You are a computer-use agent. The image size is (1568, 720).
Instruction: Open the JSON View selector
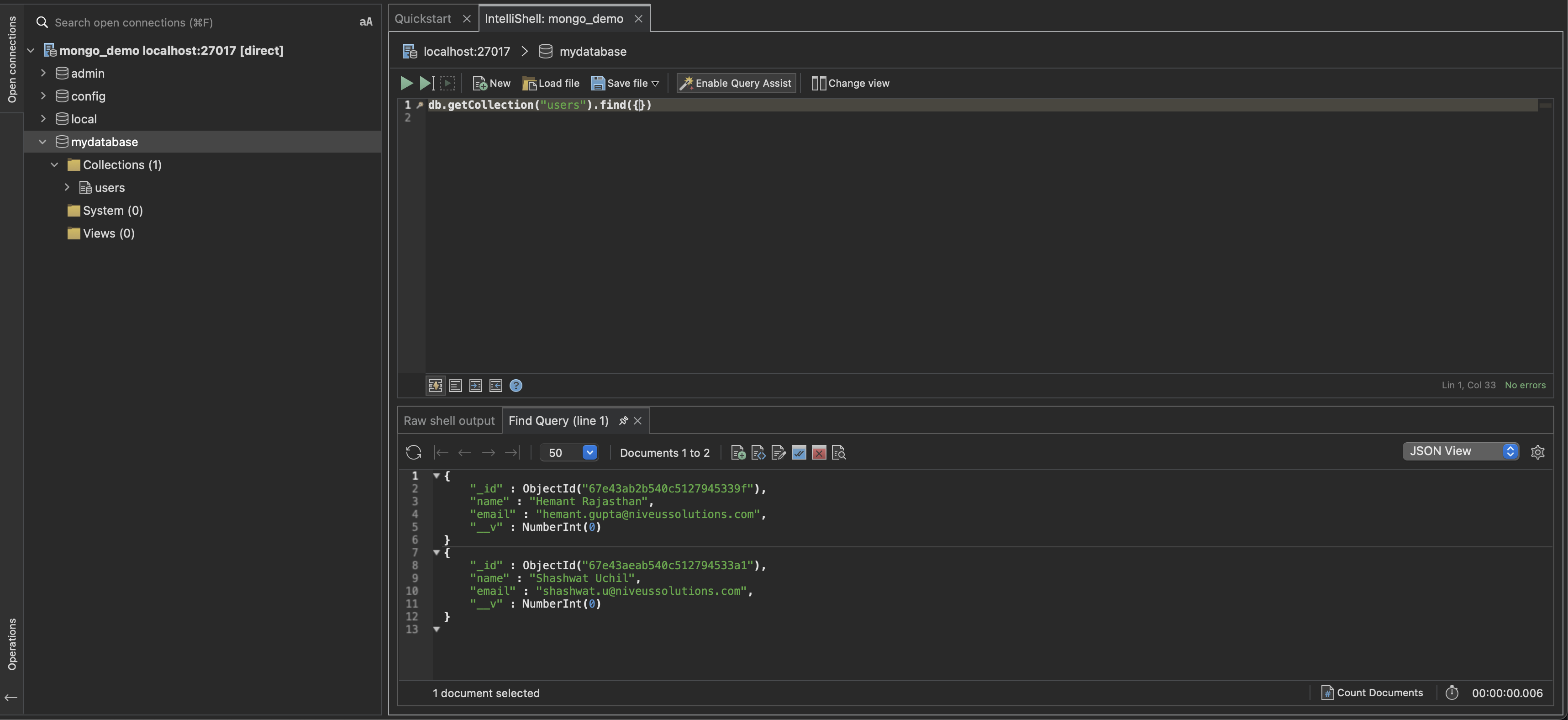pyautogui.click(x=1460, y=451)
